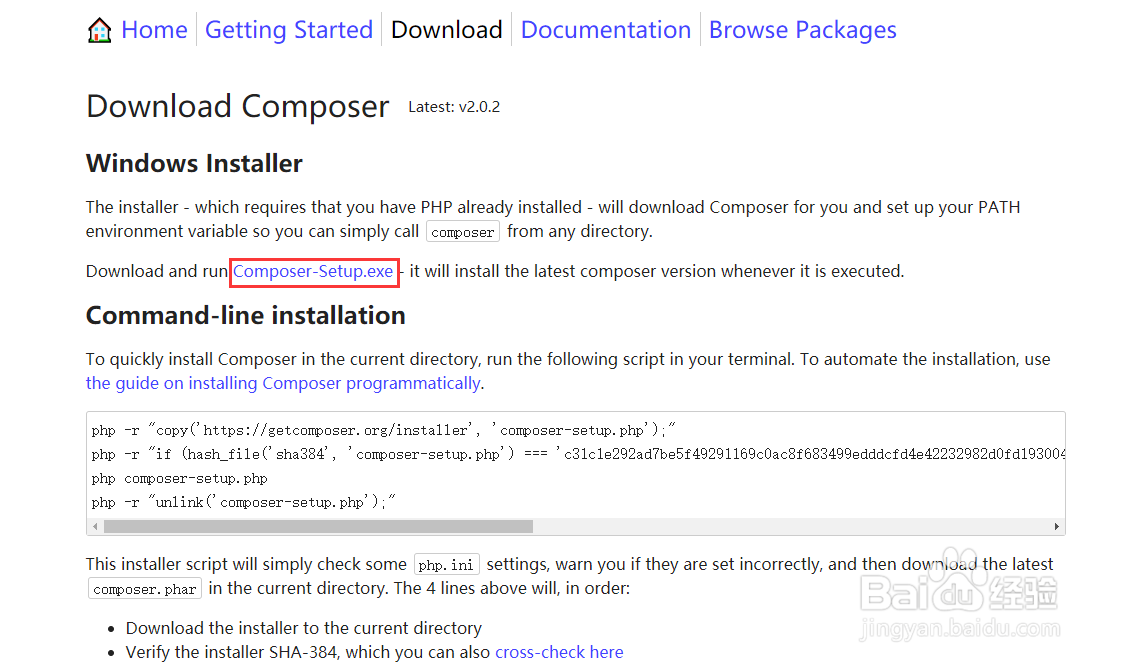Viewport: 1121px width, 667px height.
Task: Click the empty scrollbar track right side
Action: coord(791,526)
